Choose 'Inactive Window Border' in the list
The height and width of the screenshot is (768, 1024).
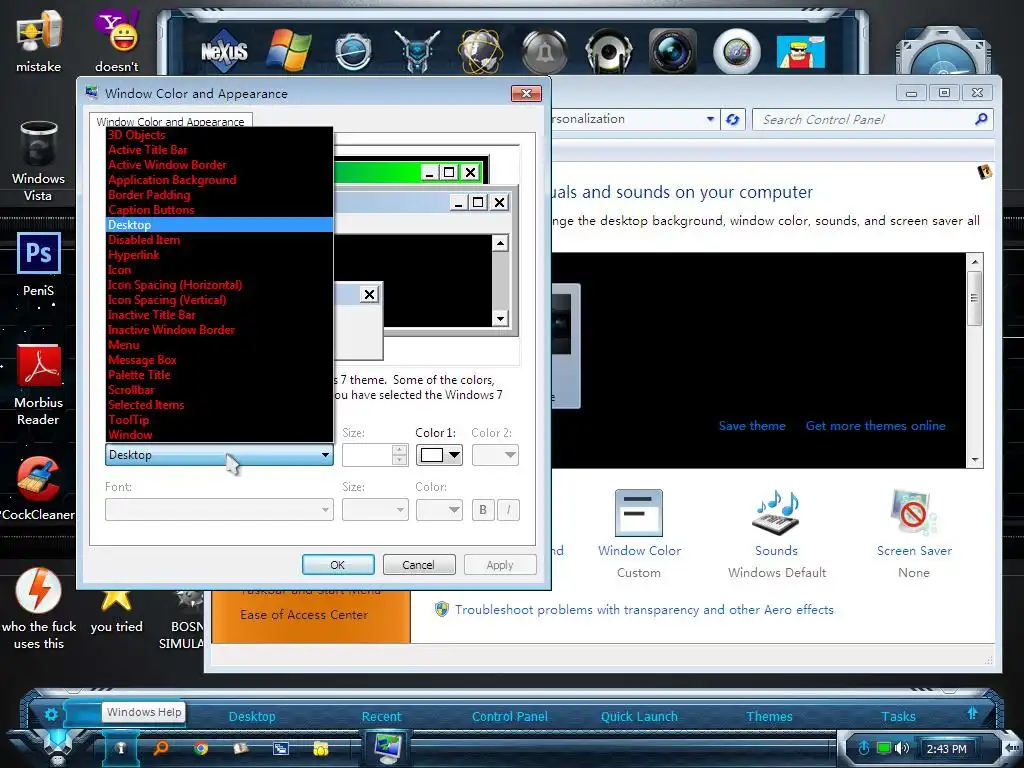(219, 330)
